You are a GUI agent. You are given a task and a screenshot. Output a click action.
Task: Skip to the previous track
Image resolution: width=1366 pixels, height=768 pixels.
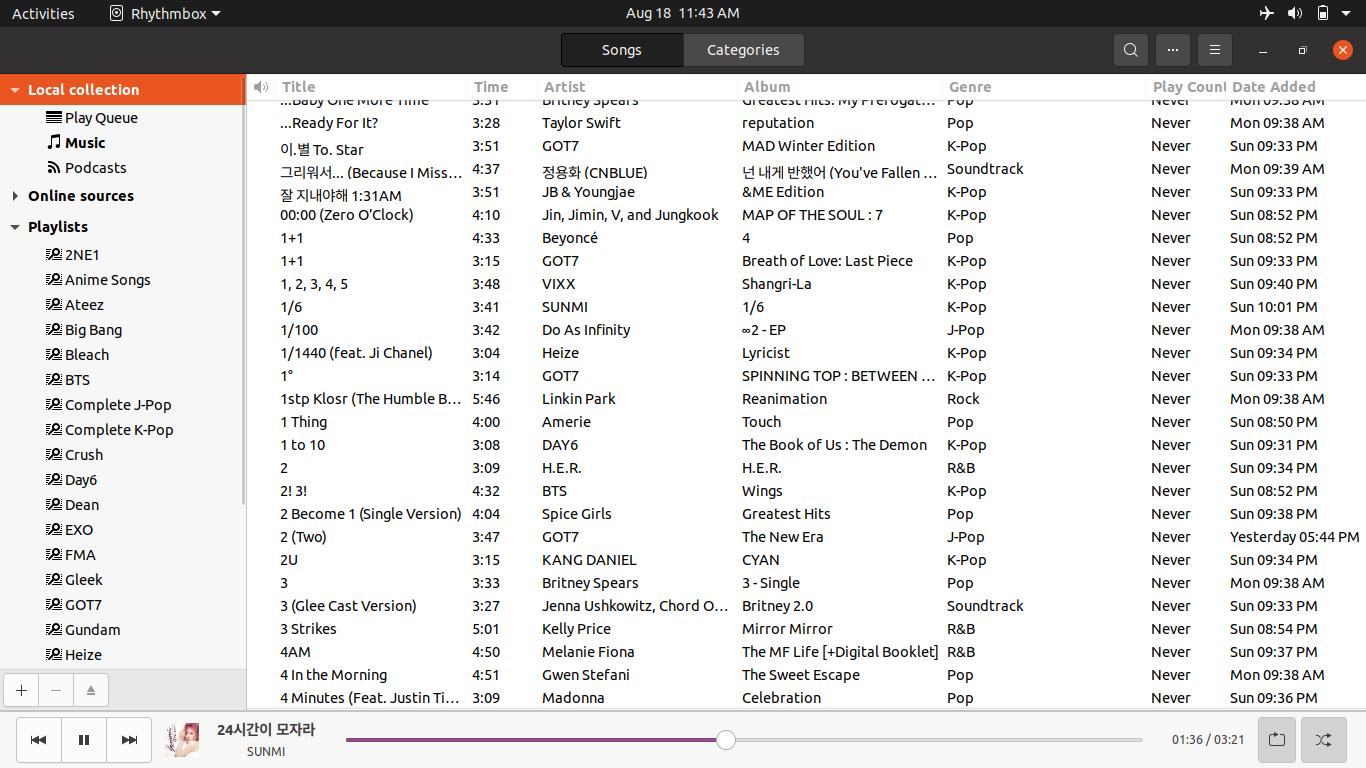pos(39,740)
